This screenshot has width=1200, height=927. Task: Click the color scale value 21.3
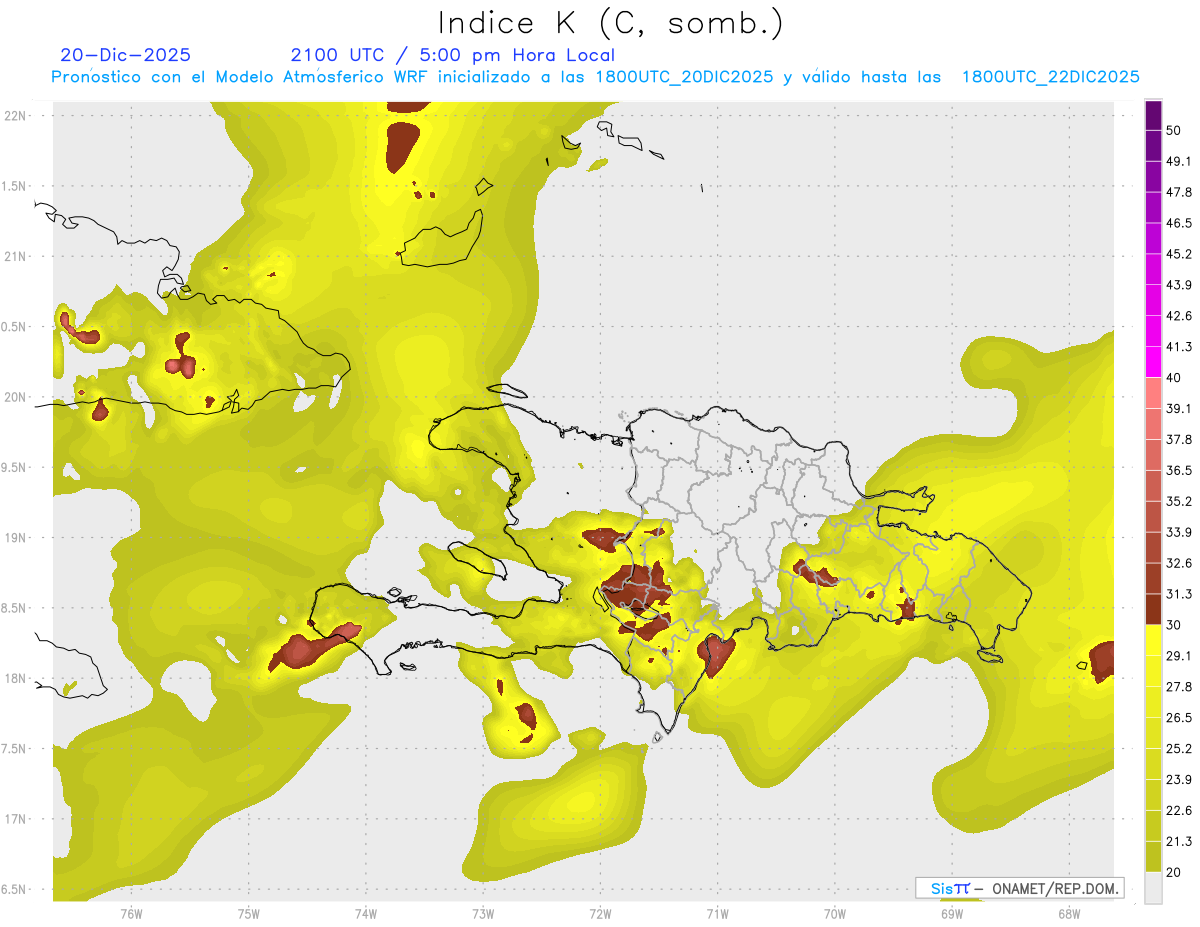(x=1179, y=841)
